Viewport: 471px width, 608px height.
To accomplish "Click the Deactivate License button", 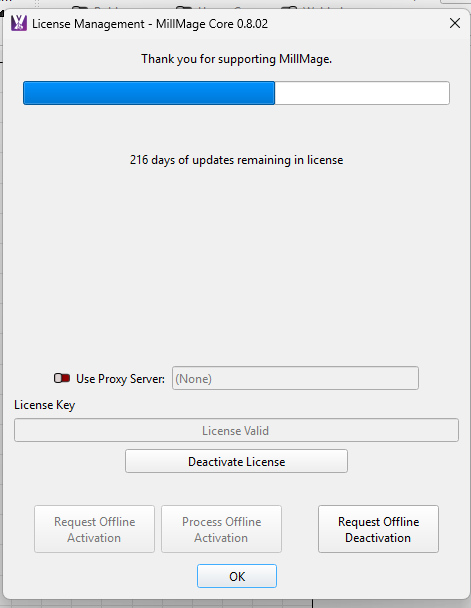I will click(236, 461).
